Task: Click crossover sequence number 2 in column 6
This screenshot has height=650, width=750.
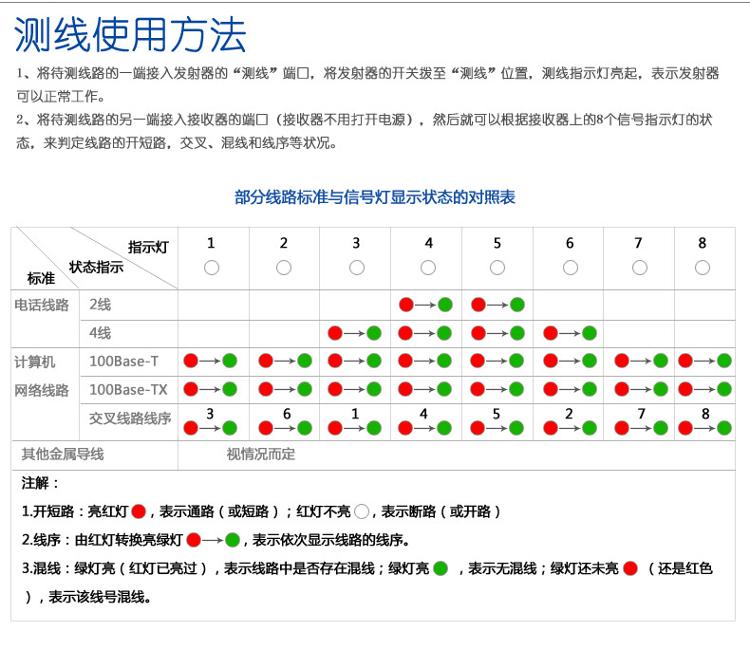Action: point(569,414)
